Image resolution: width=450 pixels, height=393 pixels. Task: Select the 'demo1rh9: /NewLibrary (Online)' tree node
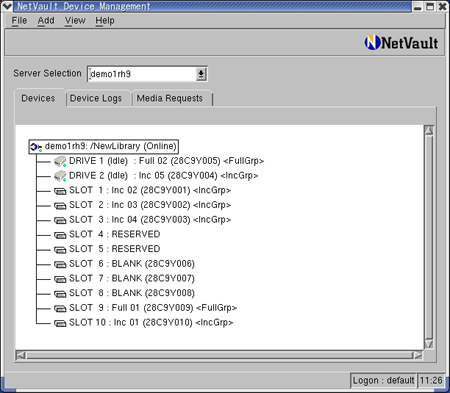104,147
